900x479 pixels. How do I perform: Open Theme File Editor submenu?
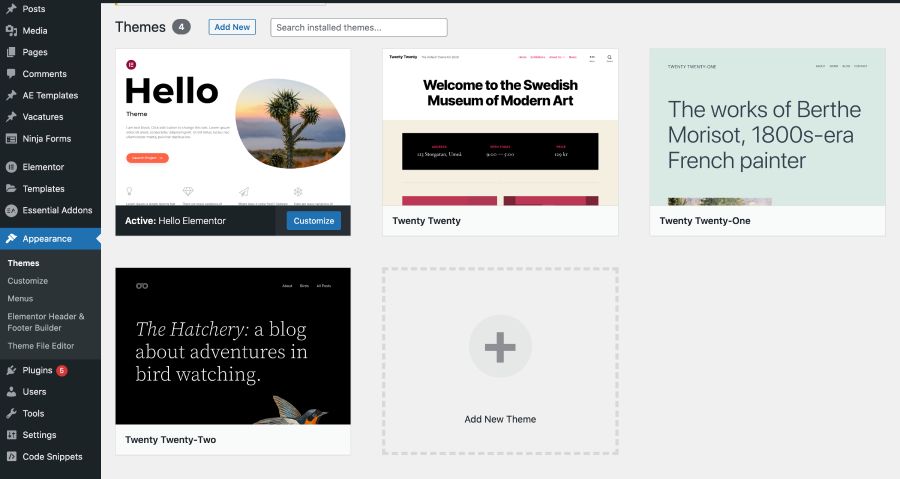point(41,346)
